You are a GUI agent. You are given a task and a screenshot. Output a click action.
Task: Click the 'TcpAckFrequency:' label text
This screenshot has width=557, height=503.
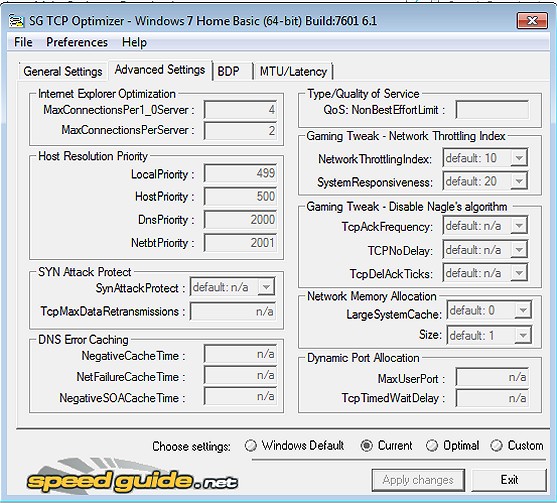[x=387, y=227]
